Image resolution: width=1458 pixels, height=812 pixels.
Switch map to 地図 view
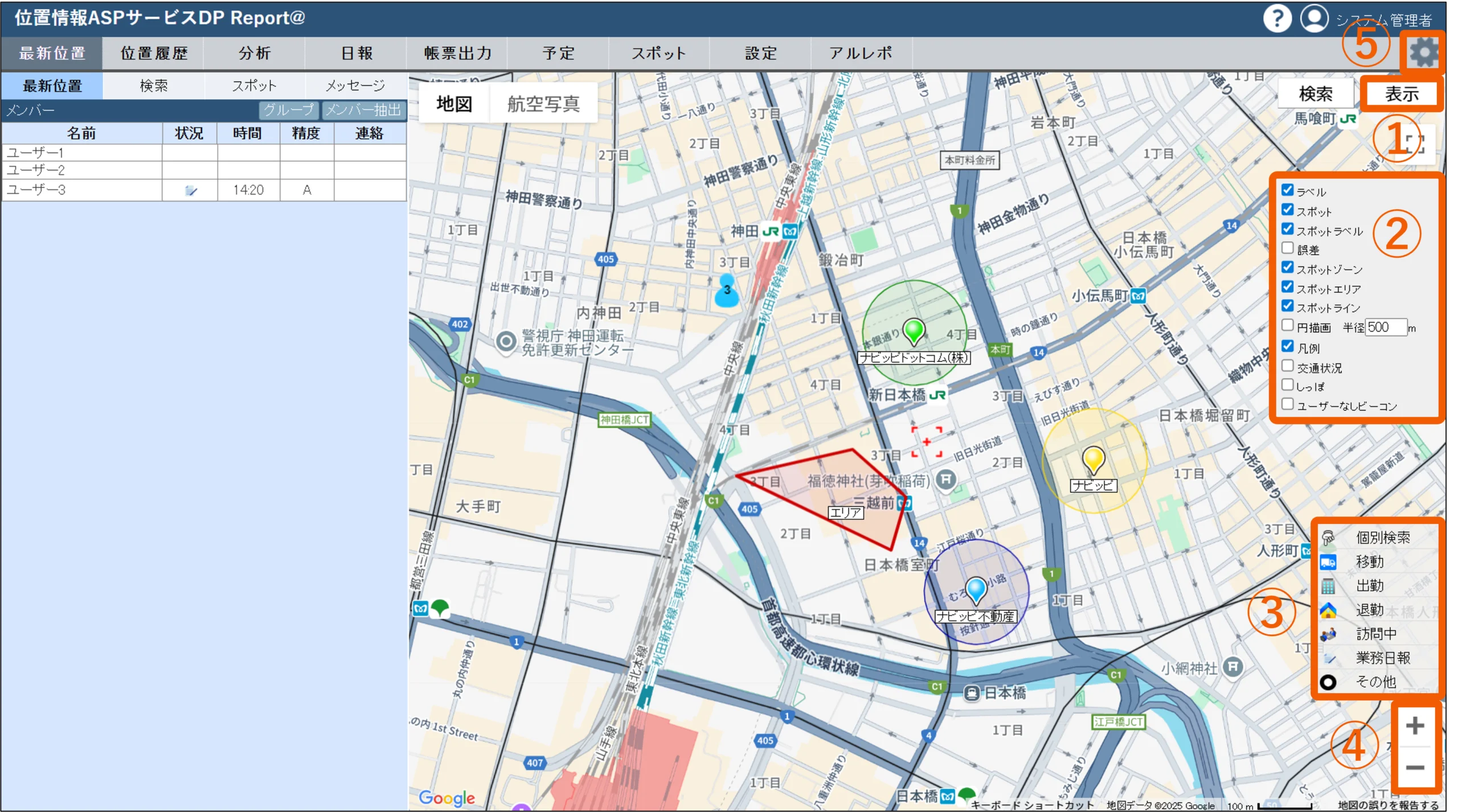click(x=454, y=104)
